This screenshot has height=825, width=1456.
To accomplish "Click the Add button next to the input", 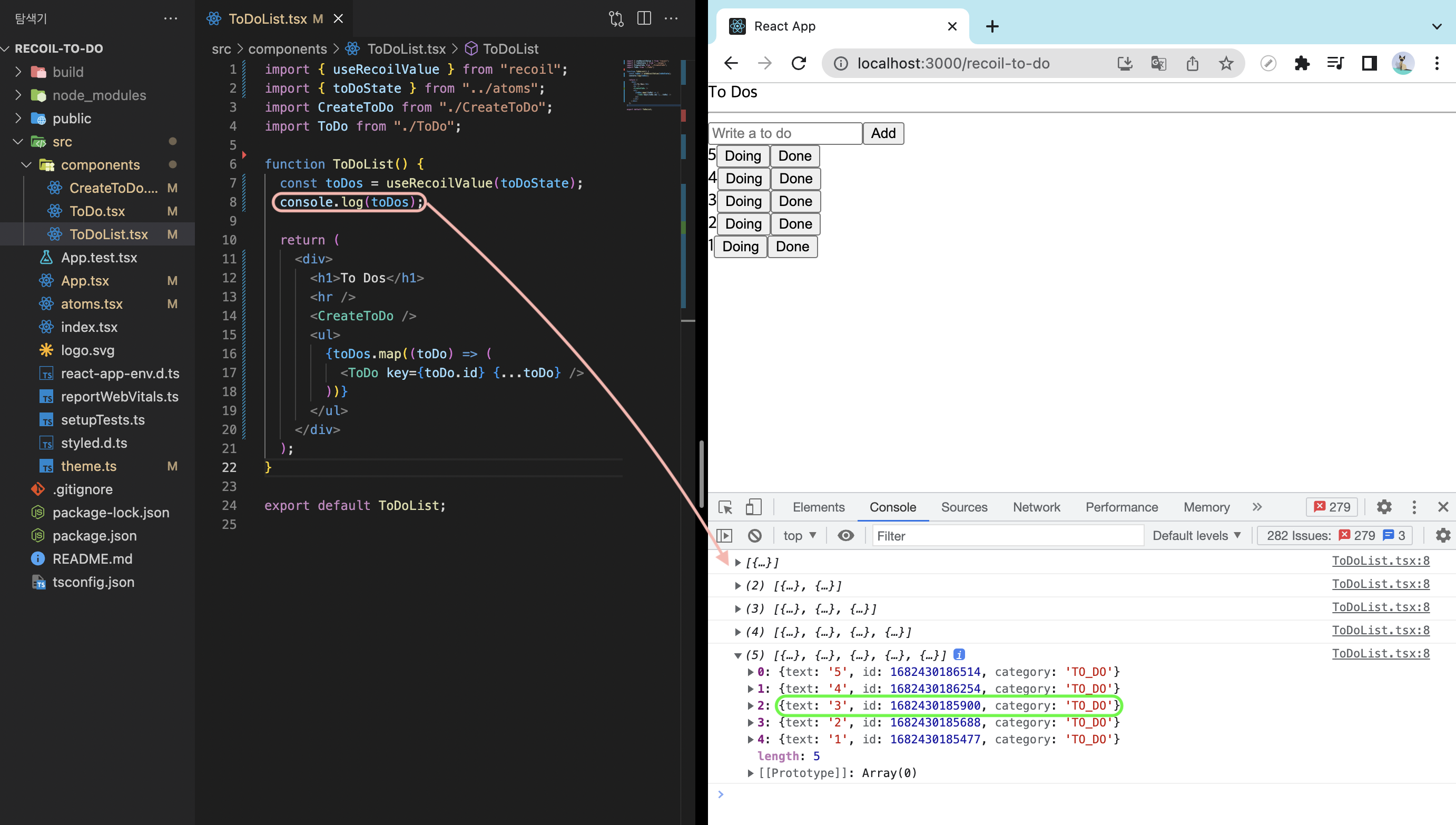I will pyautogui.click(x=883, y=133).
